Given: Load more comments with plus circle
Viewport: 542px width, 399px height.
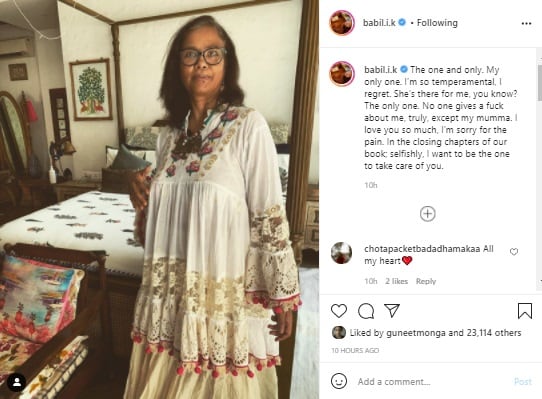Looking at the screenshot, I should (428, 214).
